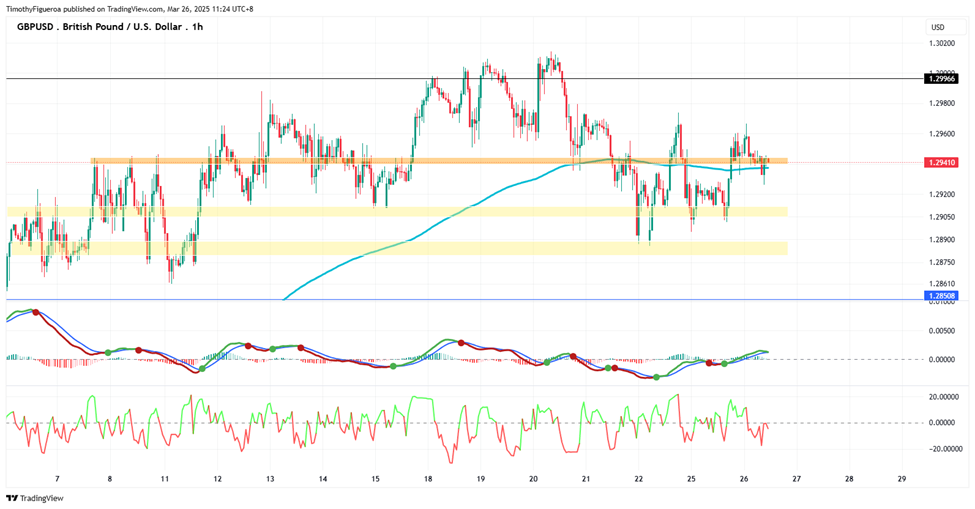
Task: Click the green MACD dot below date 22
Action: (657, 377)
